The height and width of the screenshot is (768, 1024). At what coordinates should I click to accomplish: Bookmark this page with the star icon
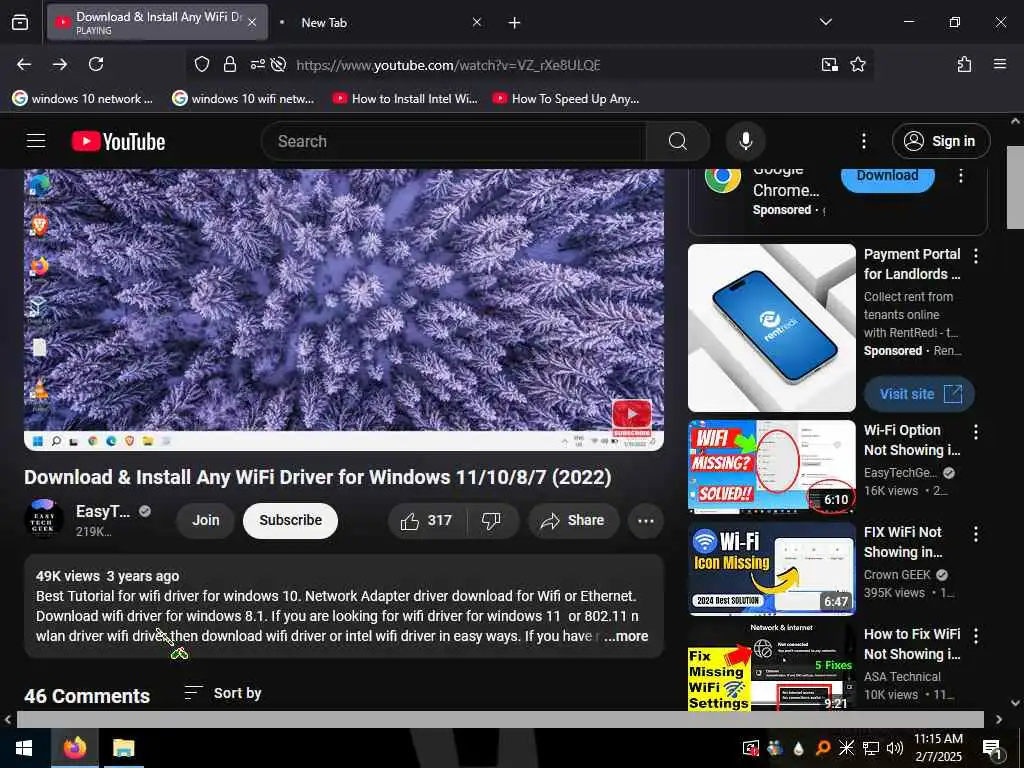tap(857, 64)
